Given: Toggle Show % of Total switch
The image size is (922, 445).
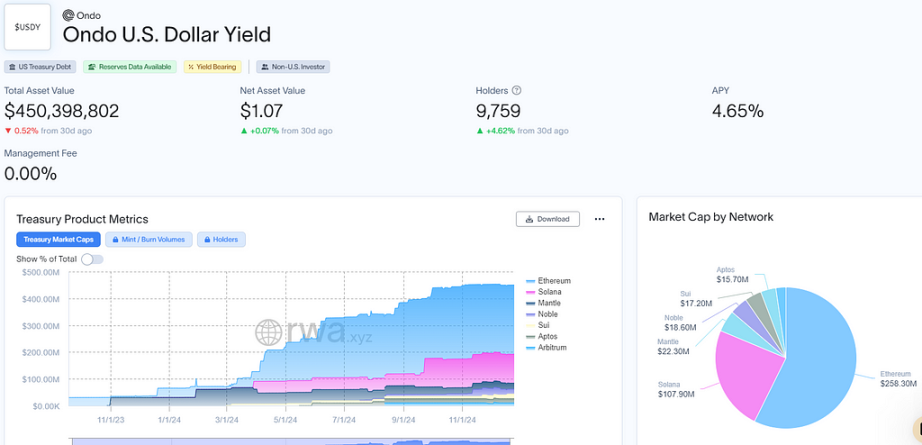Looking at the screenshot, I should point(92,259).
